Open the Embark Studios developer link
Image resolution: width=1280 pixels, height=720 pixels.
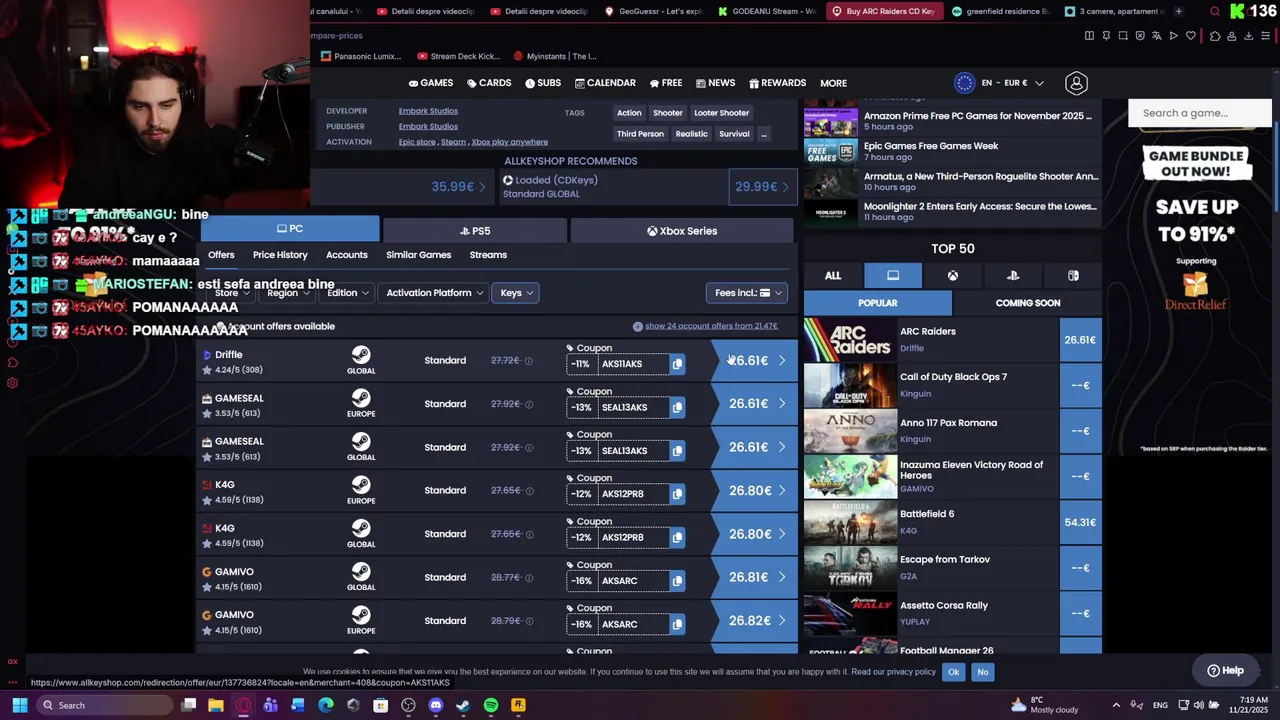click(428, 111)
